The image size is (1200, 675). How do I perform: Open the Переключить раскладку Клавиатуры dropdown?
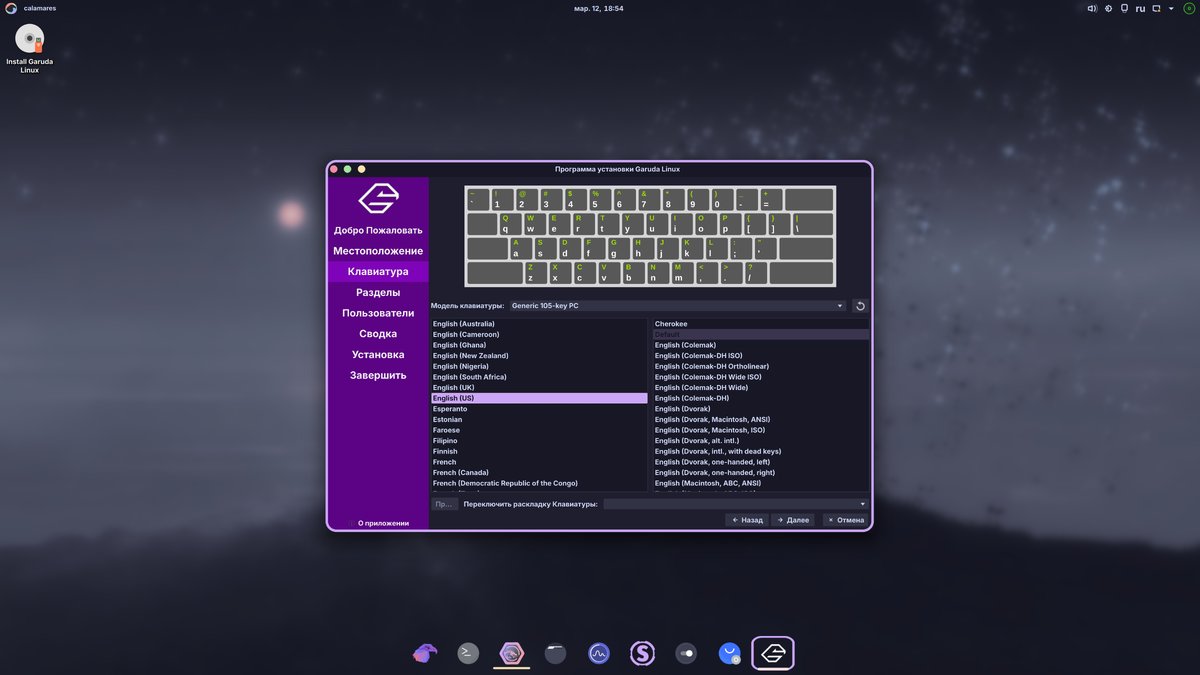(735, 504)
